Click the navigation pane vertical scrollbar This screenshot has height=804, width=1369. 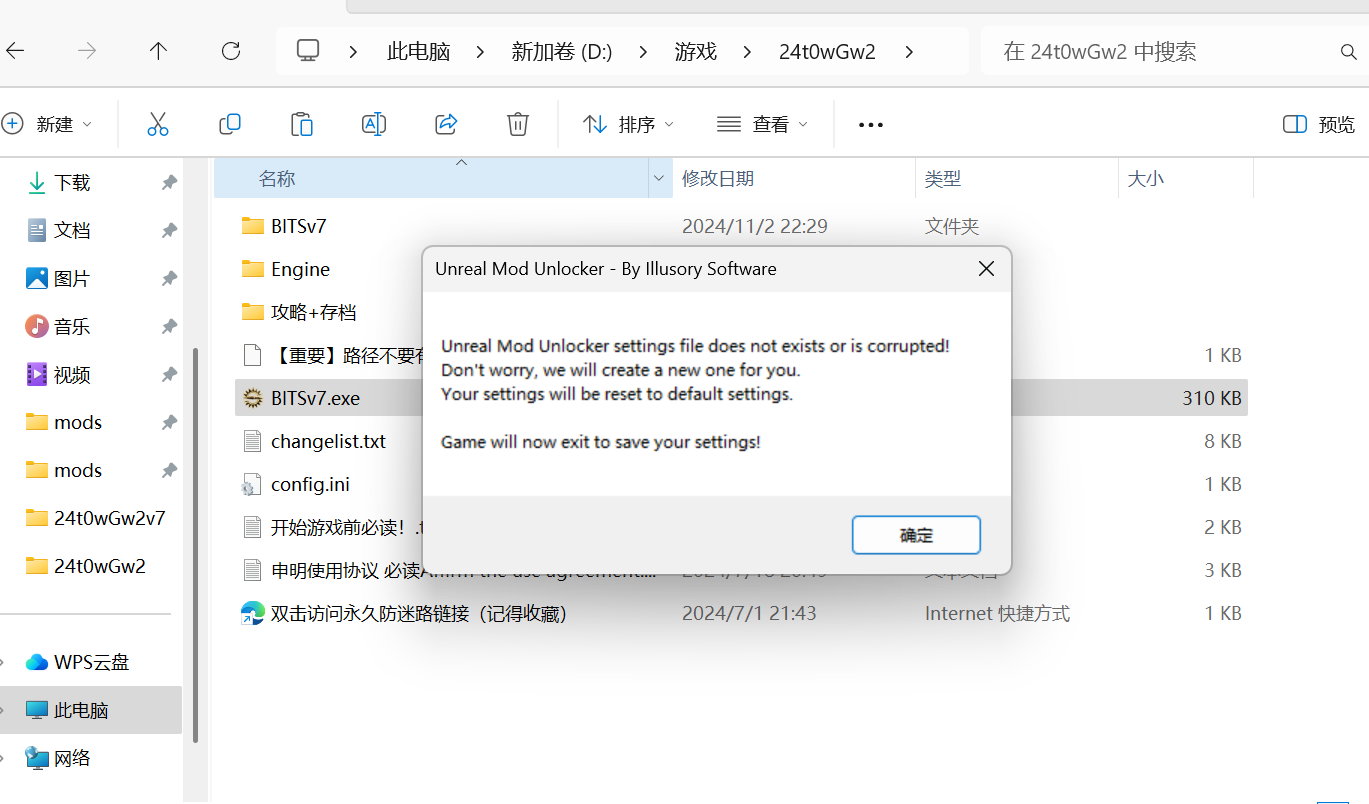[196, 545]
